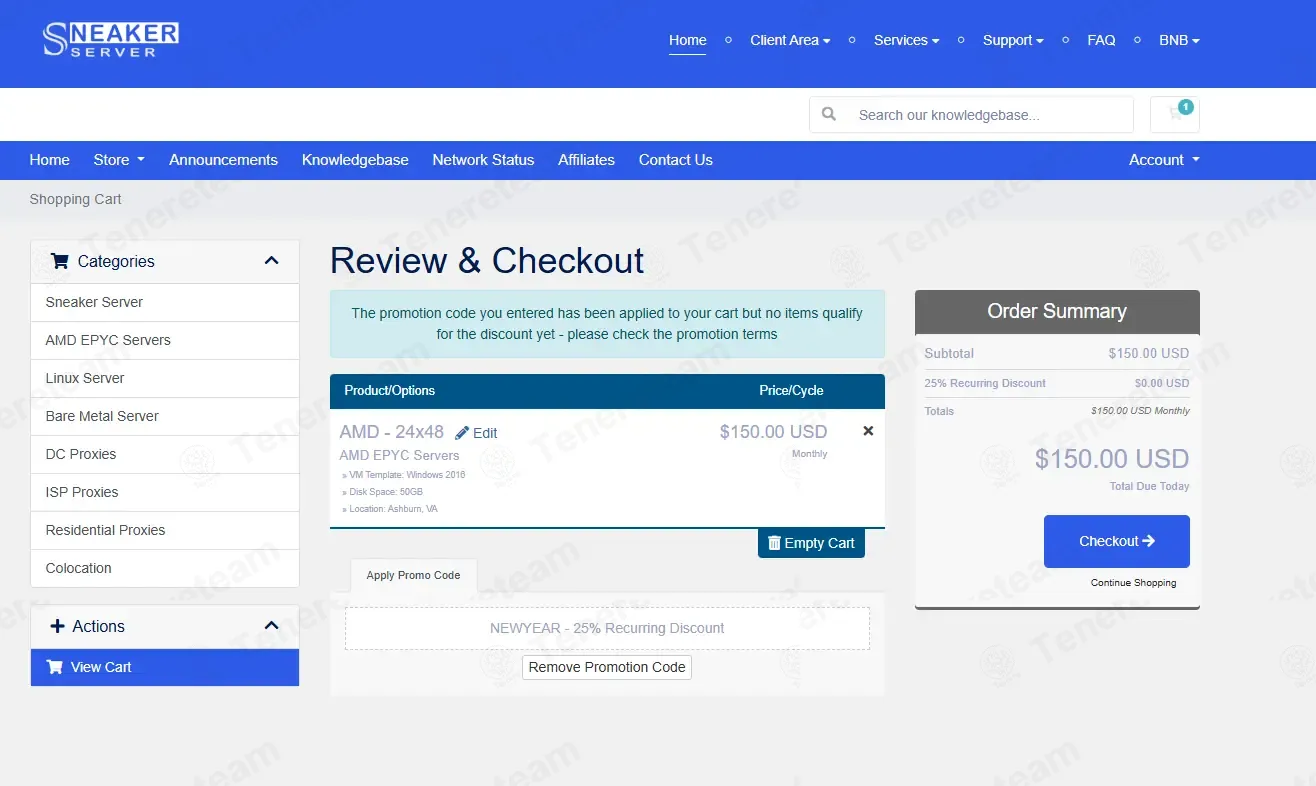The image size is (1316, 786).
Task: Click the Sneaker Server logo
Action: click(110, 40)
